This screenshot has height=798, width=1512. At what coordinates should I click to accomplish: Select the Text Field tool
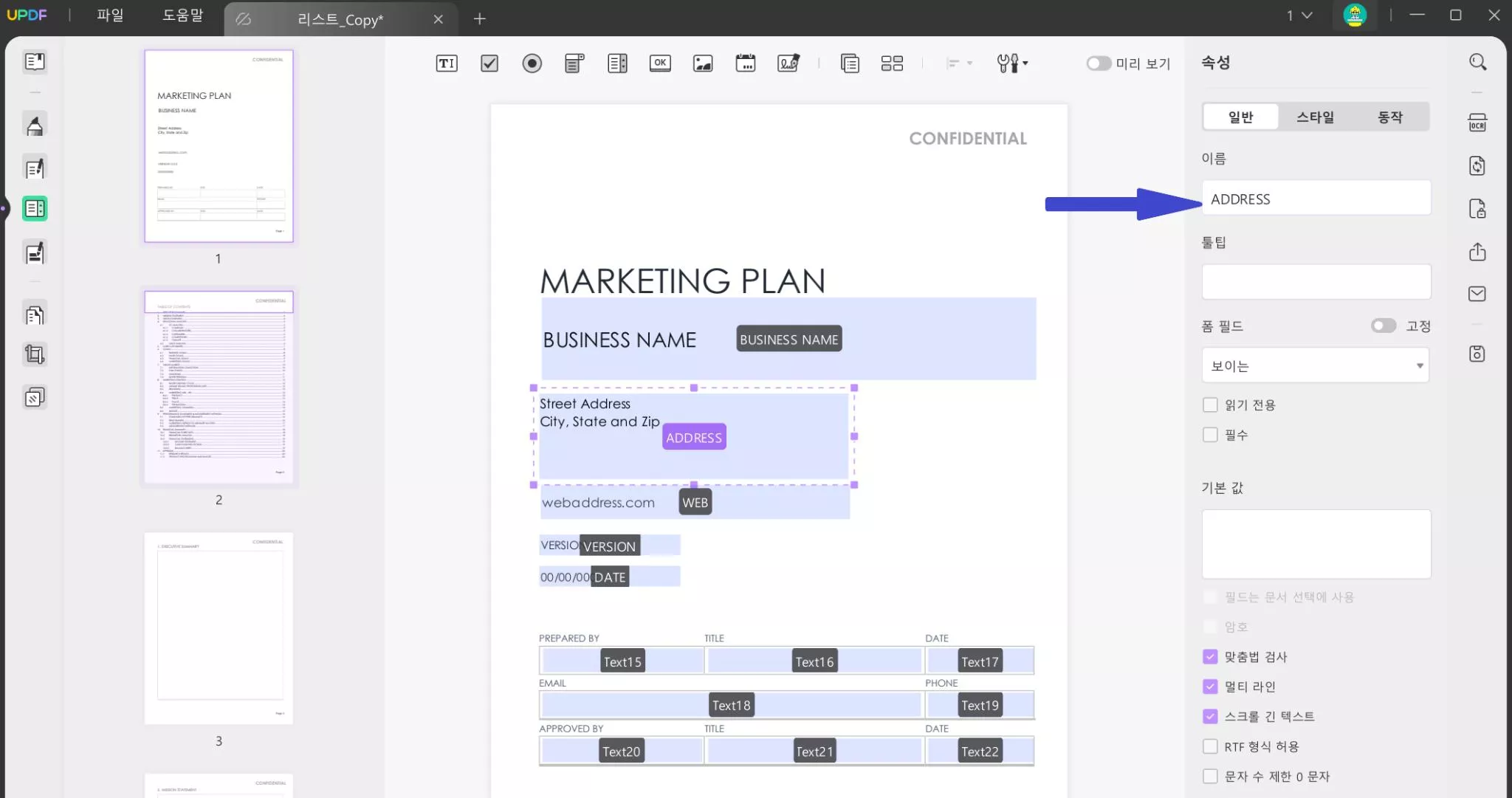pyautogui.click(x=447, y=63)
